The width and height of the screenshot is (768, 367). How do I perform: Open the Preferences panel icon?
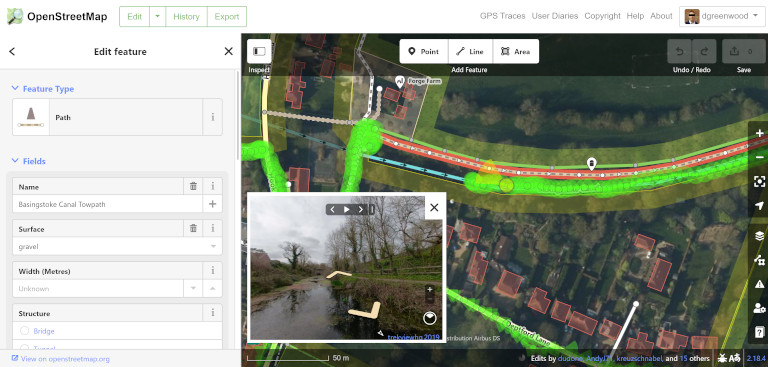click(759, 308)
